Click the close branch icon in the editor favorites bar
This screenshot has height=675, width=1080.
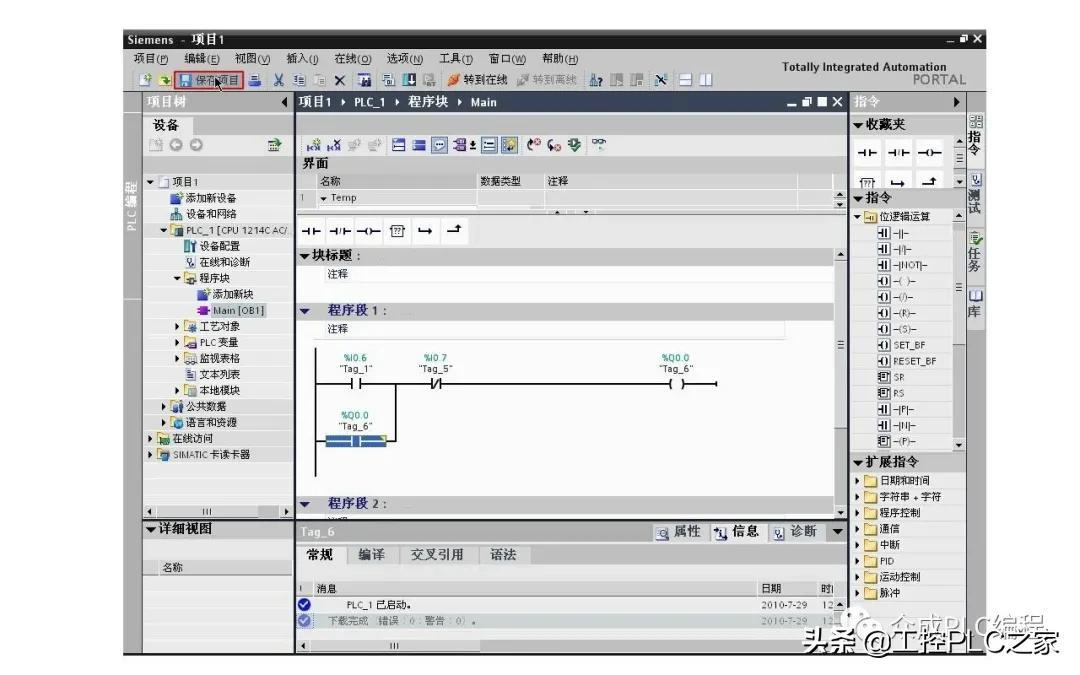[x=454, y=229]
